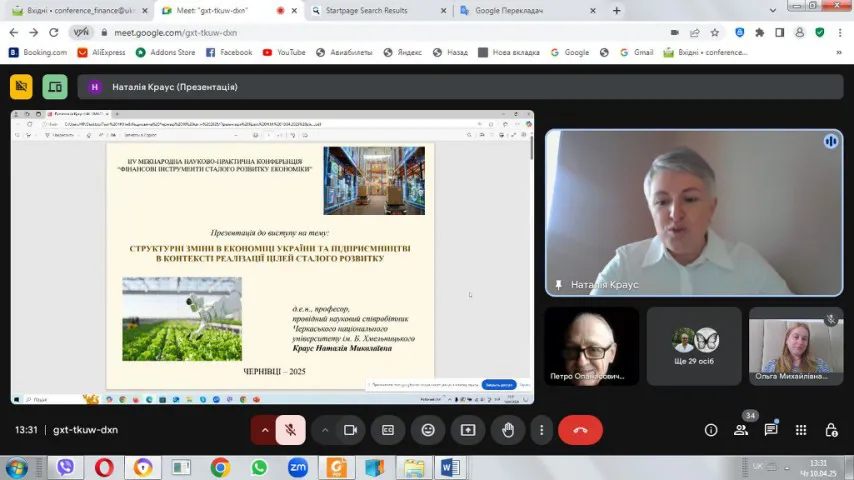Show the people list with 34 participants
This screenshot has height=480, width=854.
tap(741, 430)
